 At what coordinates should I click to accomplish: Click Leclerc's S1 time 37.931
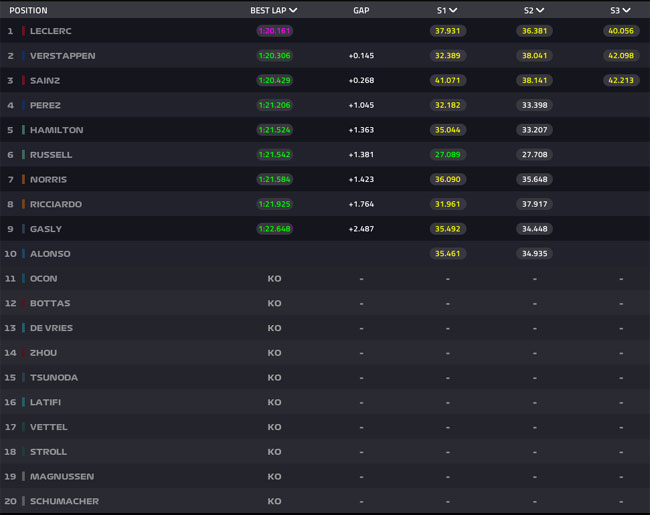pyautogui.click(x=448, y=31)
